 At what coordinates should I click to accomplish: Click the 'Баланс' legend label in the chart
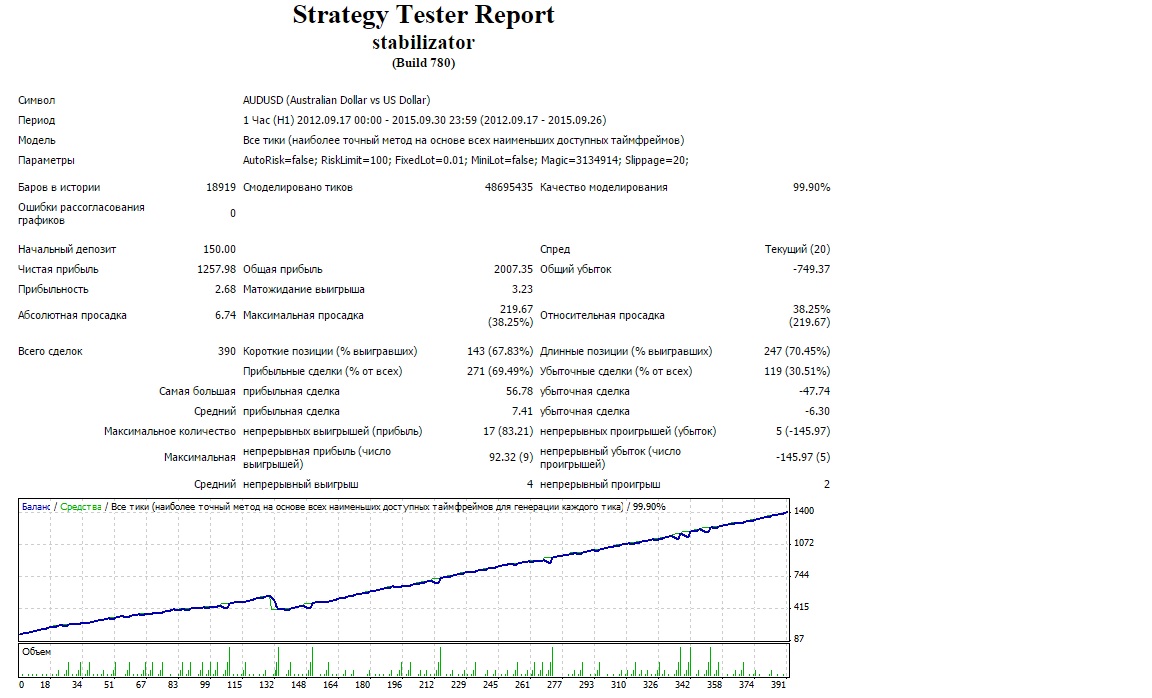(x=36, y=507)
